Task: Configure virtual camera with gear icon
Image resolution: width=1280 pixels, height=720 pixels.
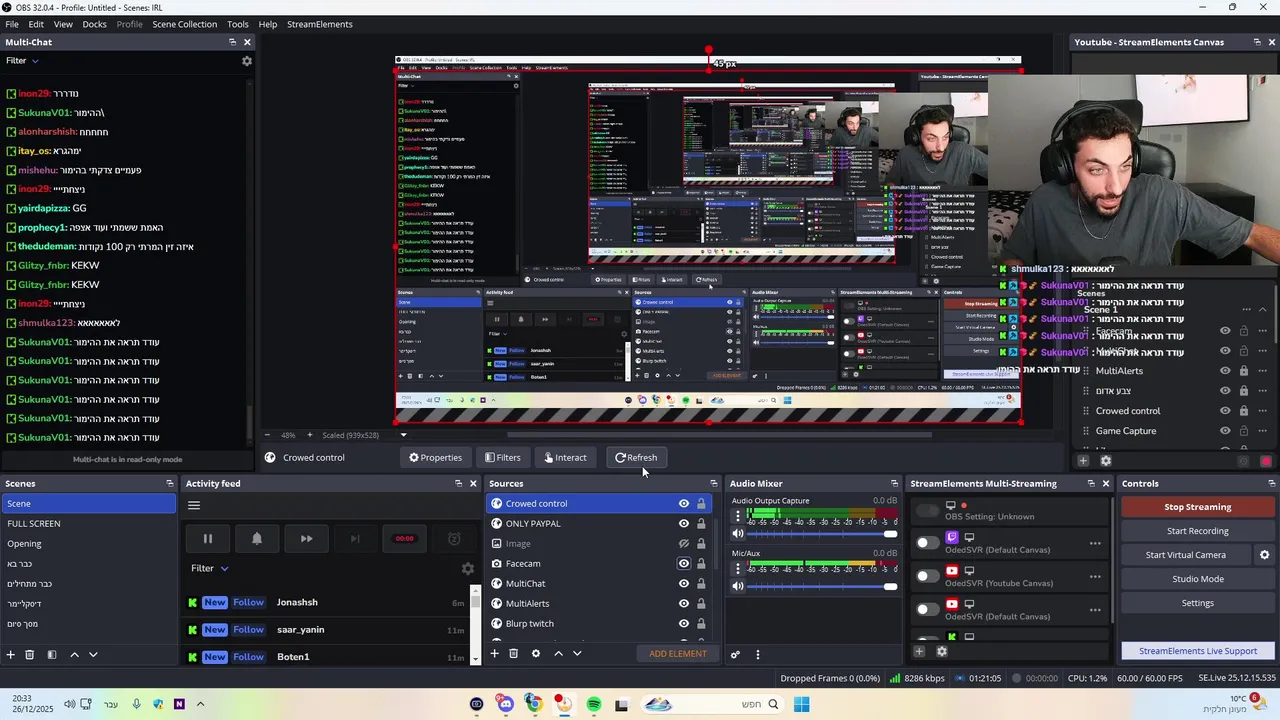Action: click(1264, 555)
